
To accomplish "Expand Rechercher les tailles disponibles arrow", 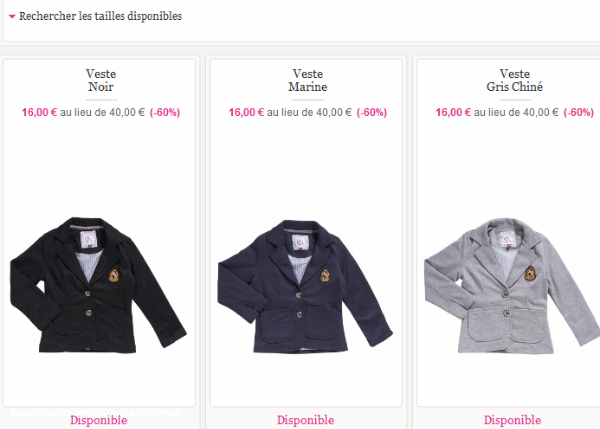I will (12, 16).
